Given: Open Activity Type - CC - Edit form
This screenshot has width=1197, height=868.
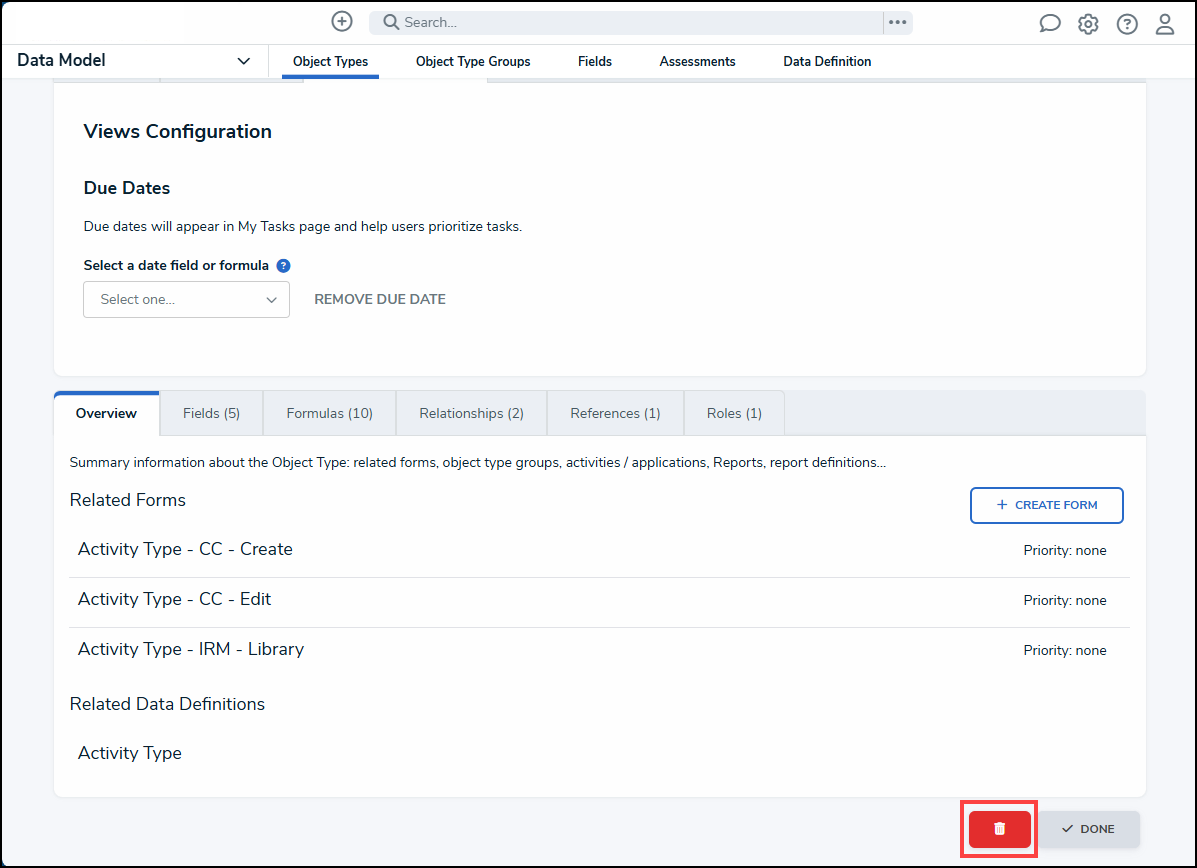Looking at the screenshot, I should tap(175, 600).
